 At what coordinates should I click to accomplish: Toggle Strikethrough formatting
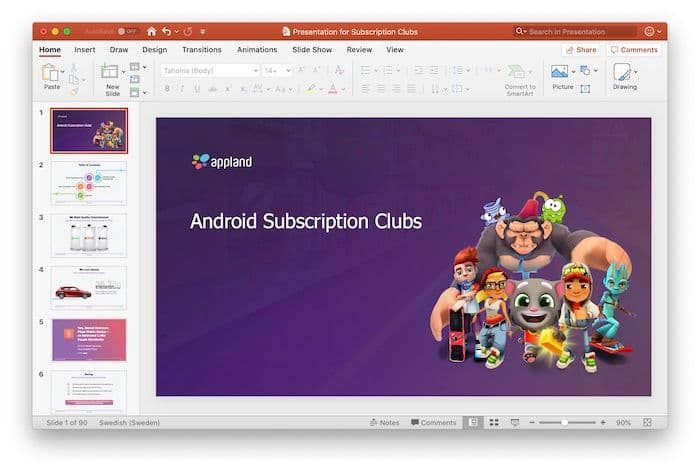pos(212,89)
